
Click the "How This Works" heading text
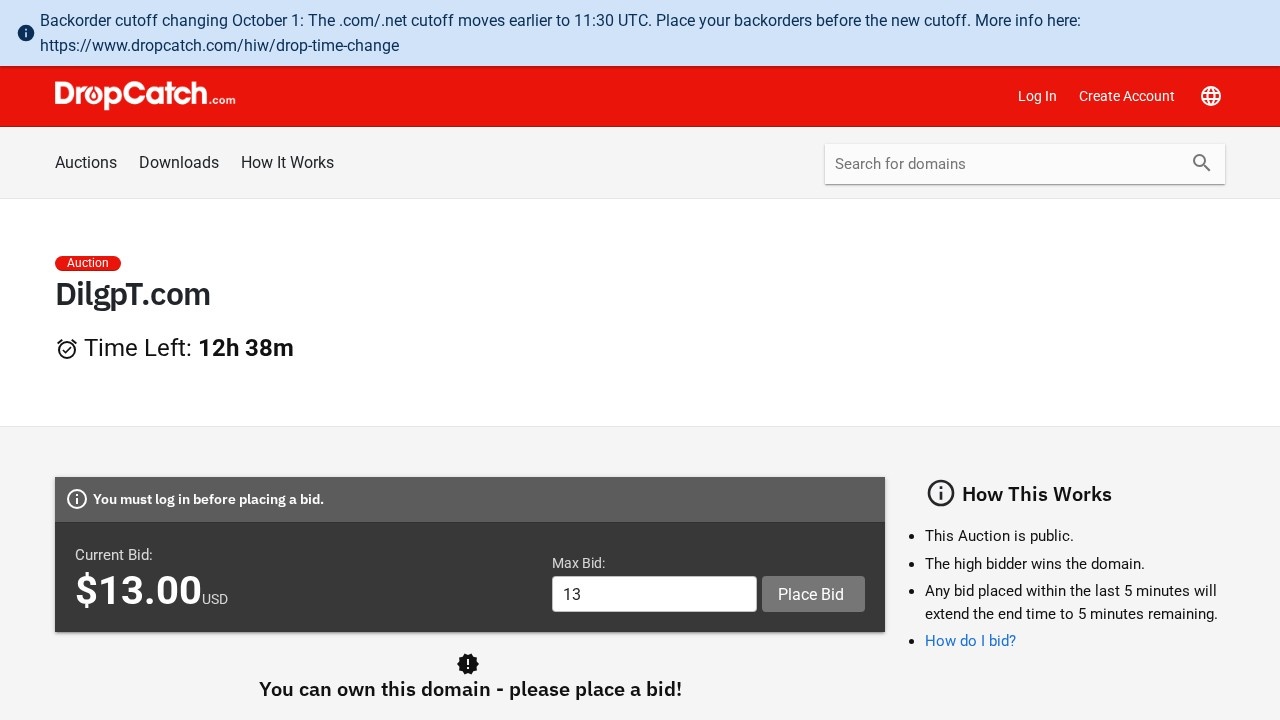(1037, 494)
